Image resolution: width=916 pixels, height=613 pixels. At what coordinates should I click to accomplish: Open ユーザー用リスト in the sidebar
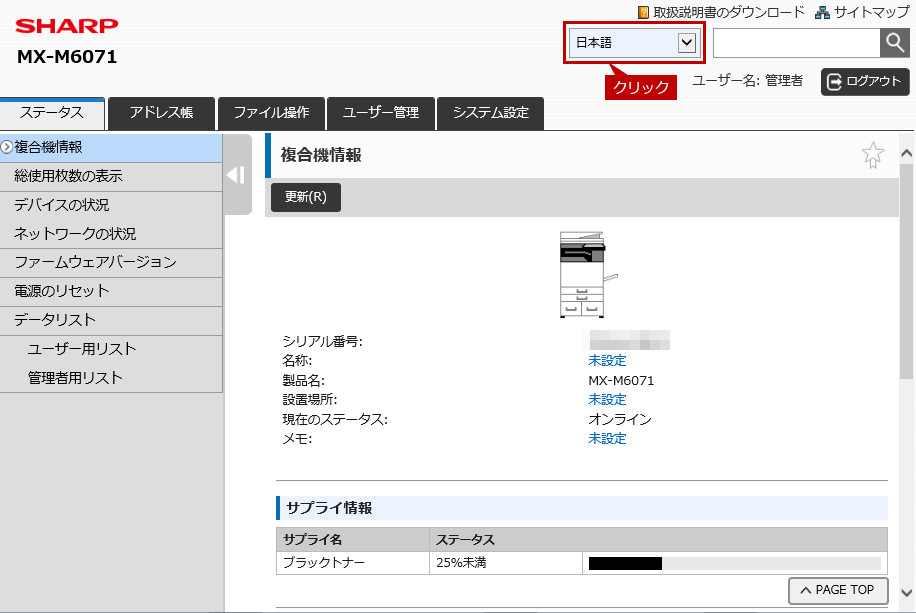(111, 349)
